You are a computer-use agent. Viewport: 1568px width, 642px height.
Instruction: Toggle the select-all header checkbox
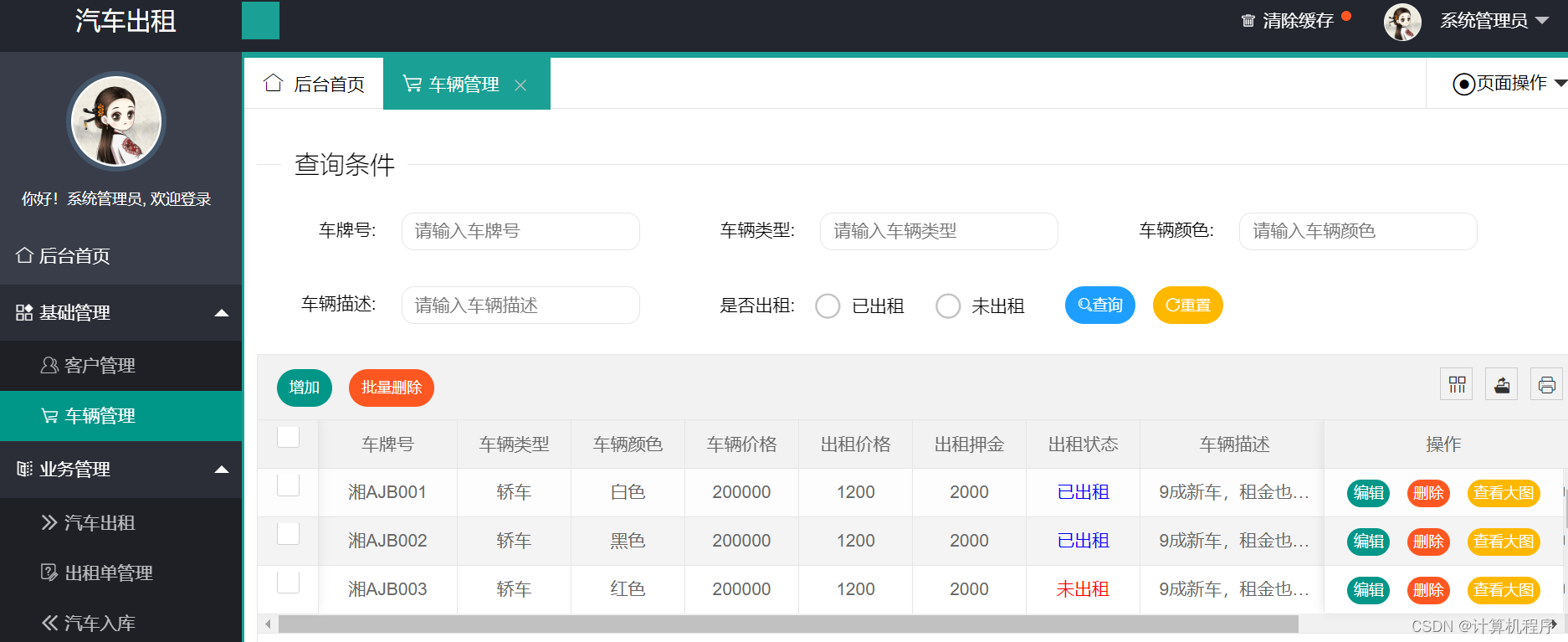(289, 436)
